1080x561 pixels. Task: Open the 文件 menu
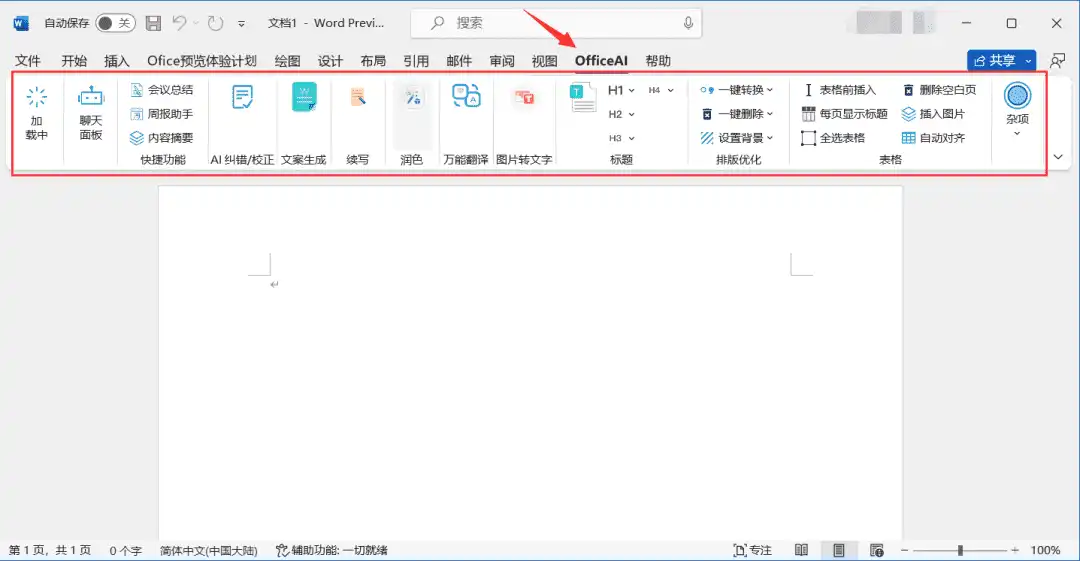[x=28, y=61]
